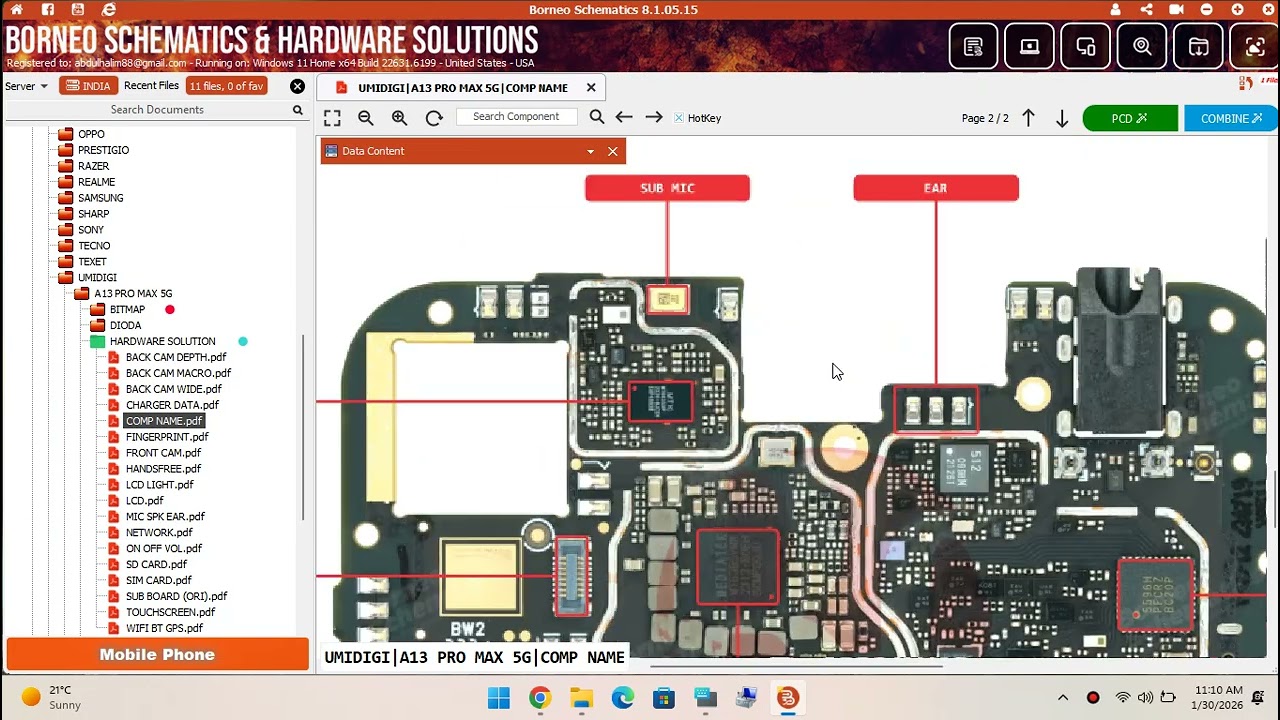The height and width of the screenshot is (720, 1280).
Task: Toggle the HotKey checkbox
Action: (x=678, y=118)
